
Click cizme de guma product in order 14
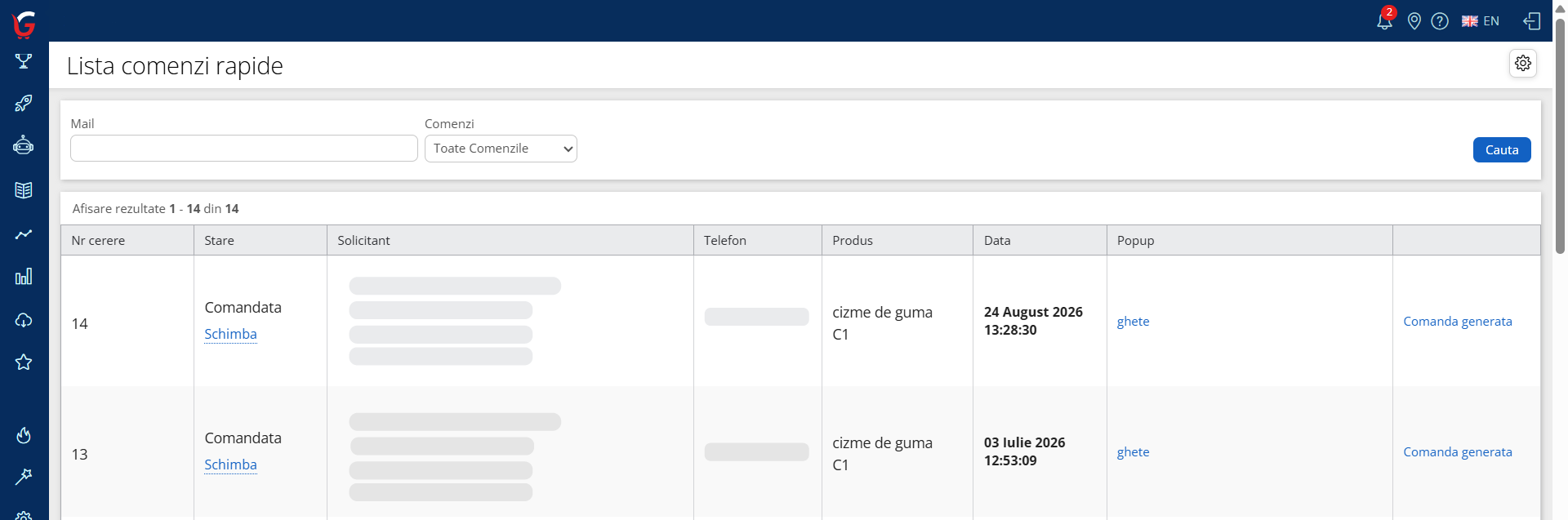[x=882, y=313]
